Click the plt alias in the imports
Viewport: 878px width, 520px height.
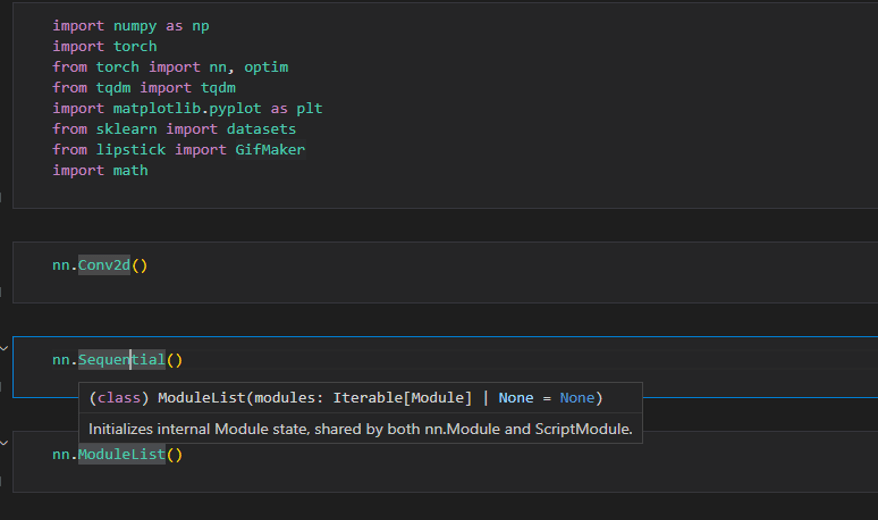[309, 108]
